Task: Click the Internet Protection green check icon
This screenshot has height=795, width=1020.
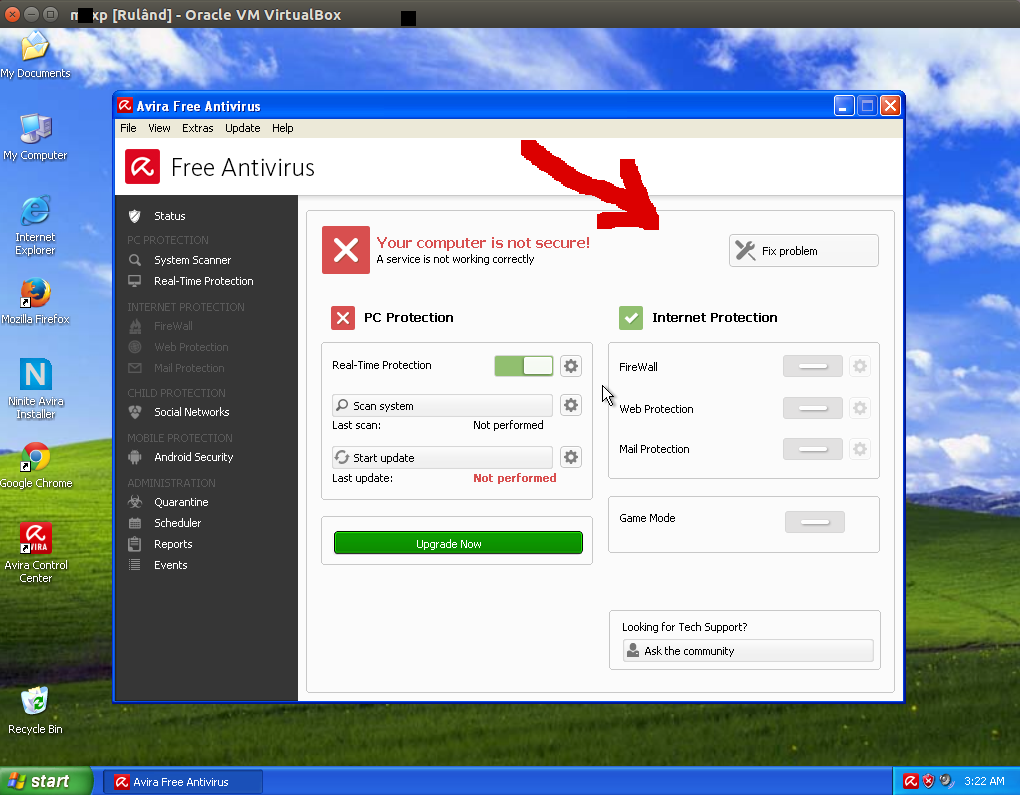Action: coord(630,318)
